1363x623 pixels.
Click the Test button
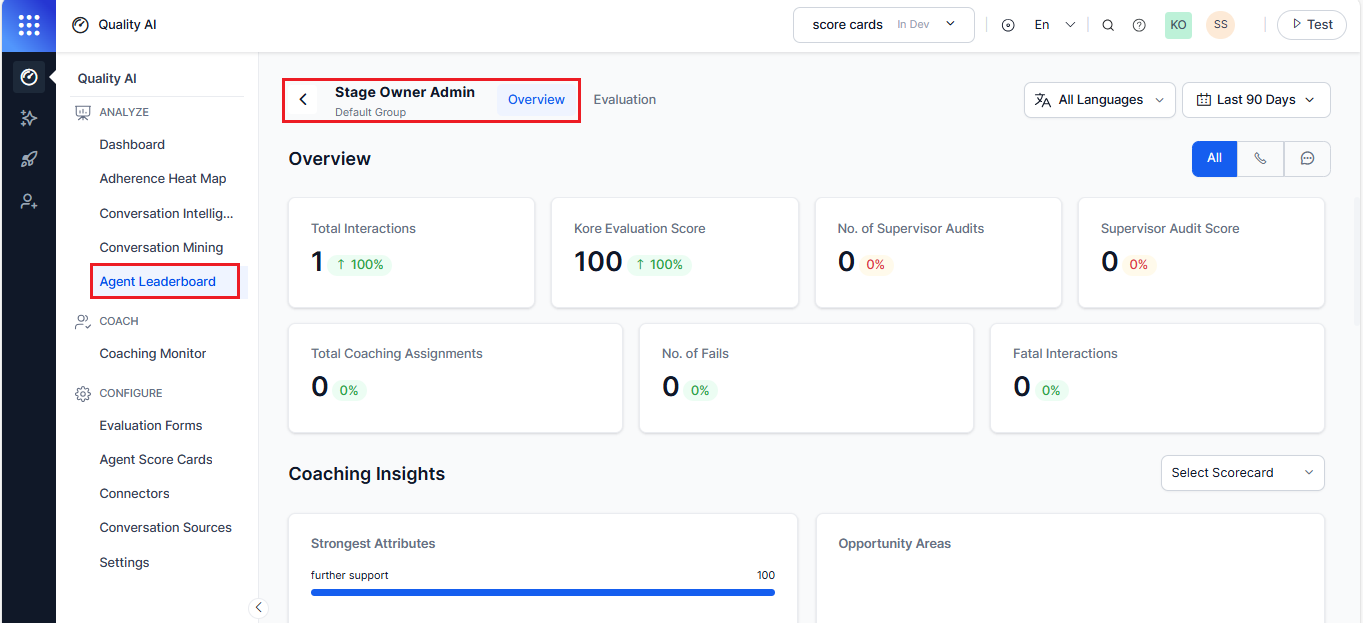click(x=1311, y=25)
